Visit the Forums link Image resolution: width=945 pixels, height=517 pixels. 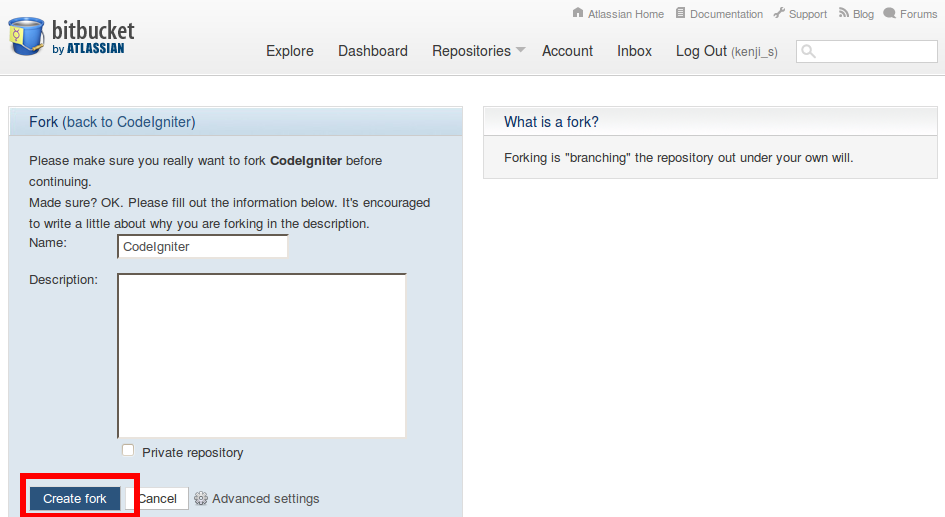coord(918,14)
